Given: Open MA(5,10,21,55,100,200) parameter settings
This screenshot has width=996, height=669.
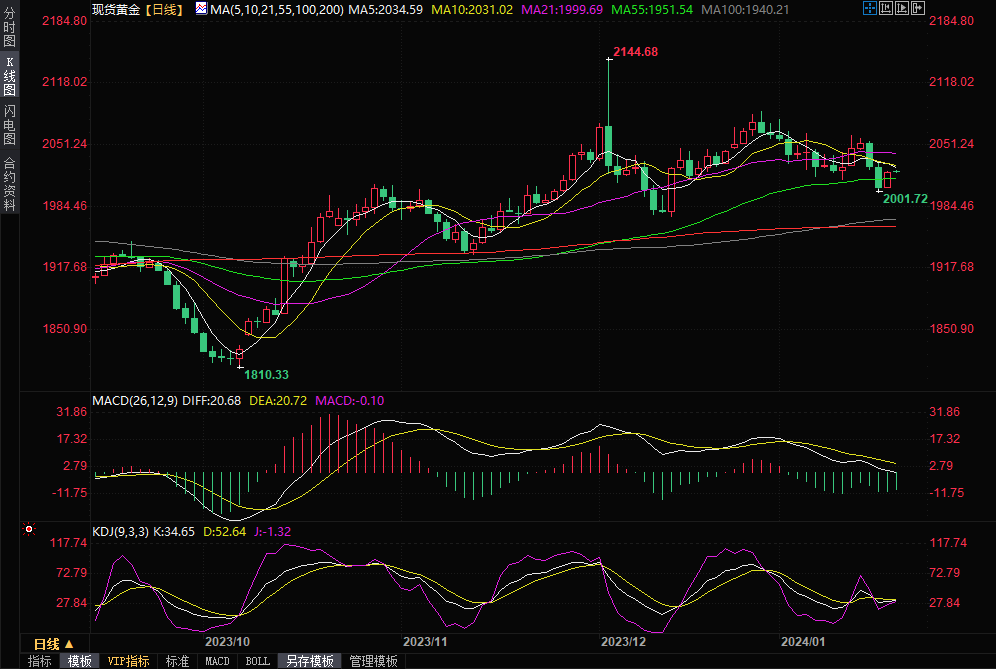Looking at the screenshot, I should pos(277,9).
